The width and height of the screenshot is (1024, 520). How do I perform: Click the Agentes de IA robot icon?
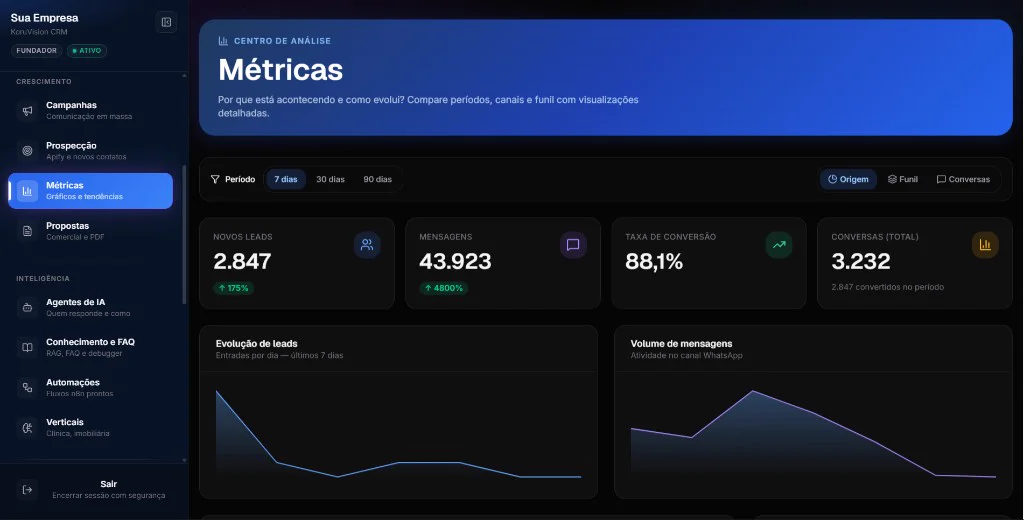tap(27, 308)
